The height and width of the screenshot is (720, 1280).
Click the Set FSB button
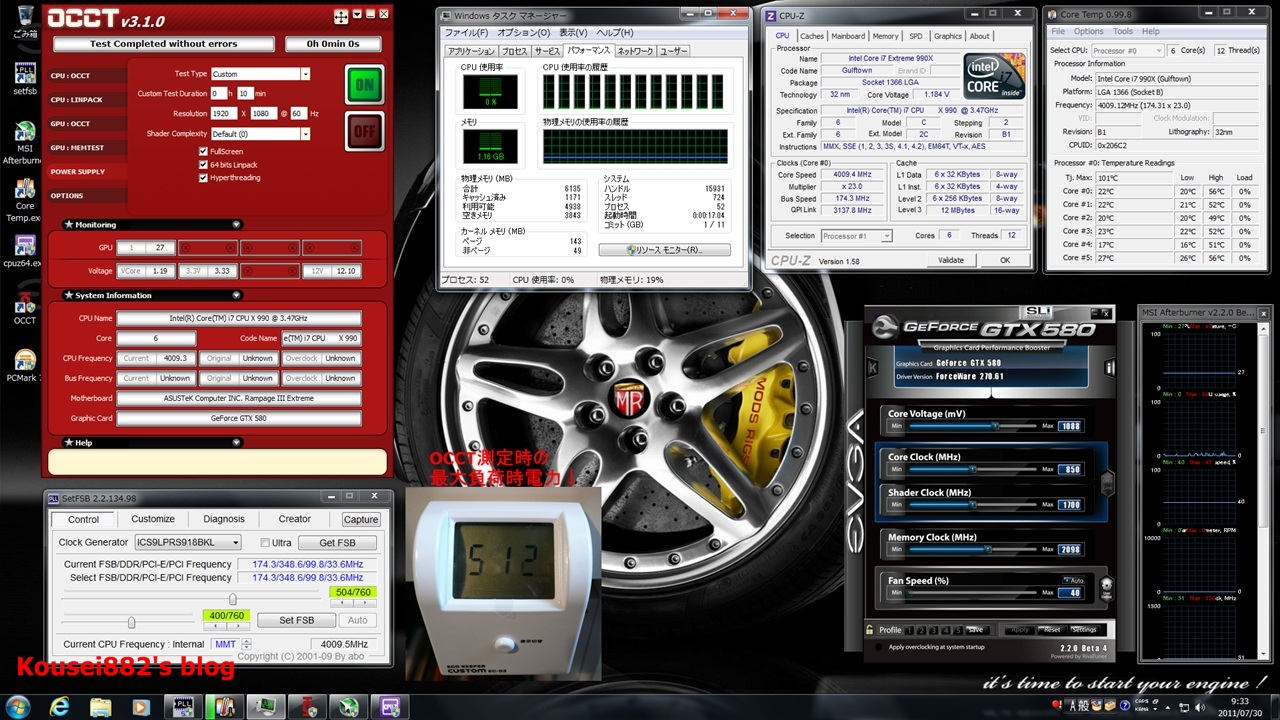[296, 620]
